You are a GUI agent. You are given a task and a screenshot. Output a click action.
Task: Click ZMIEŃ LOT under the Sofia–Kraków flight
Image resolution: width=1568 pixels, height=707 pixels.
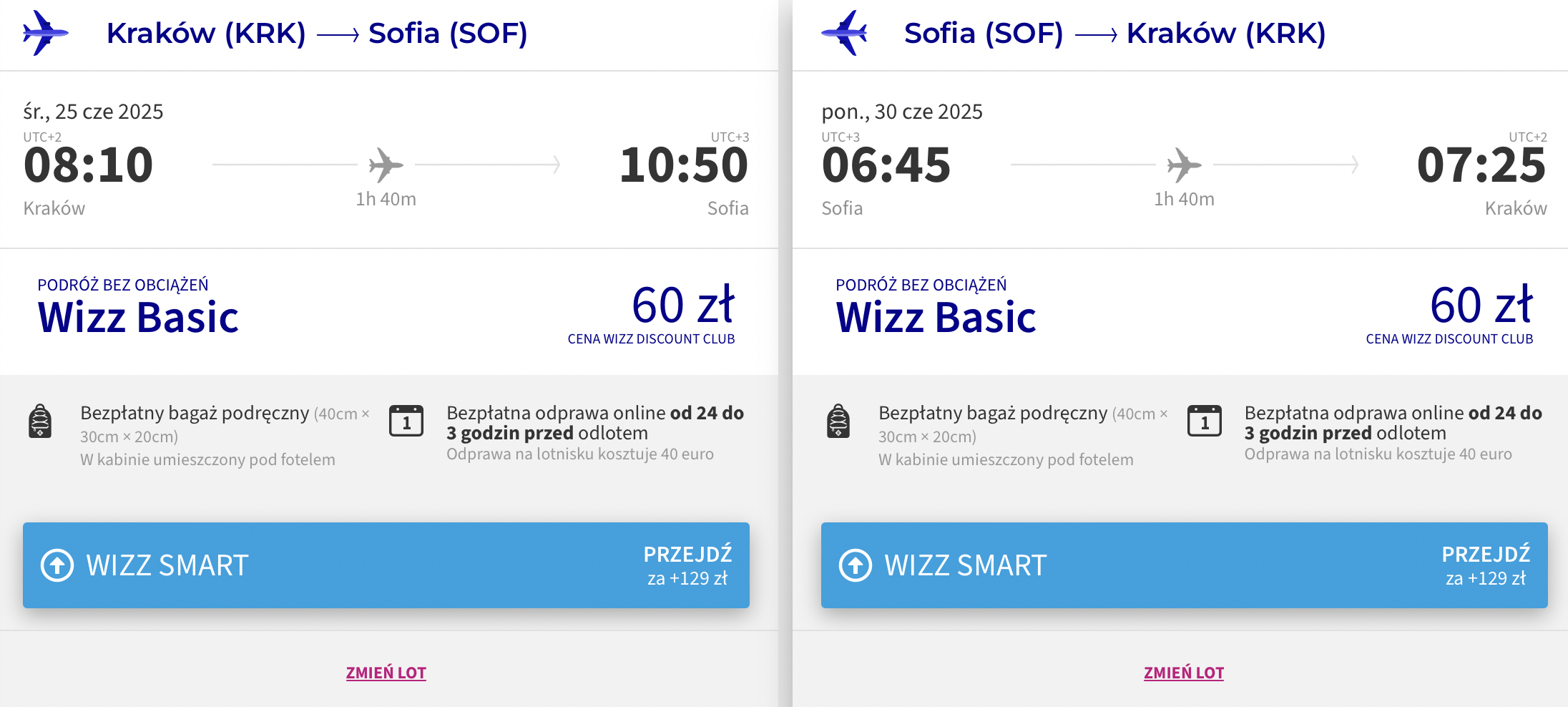1184,673
